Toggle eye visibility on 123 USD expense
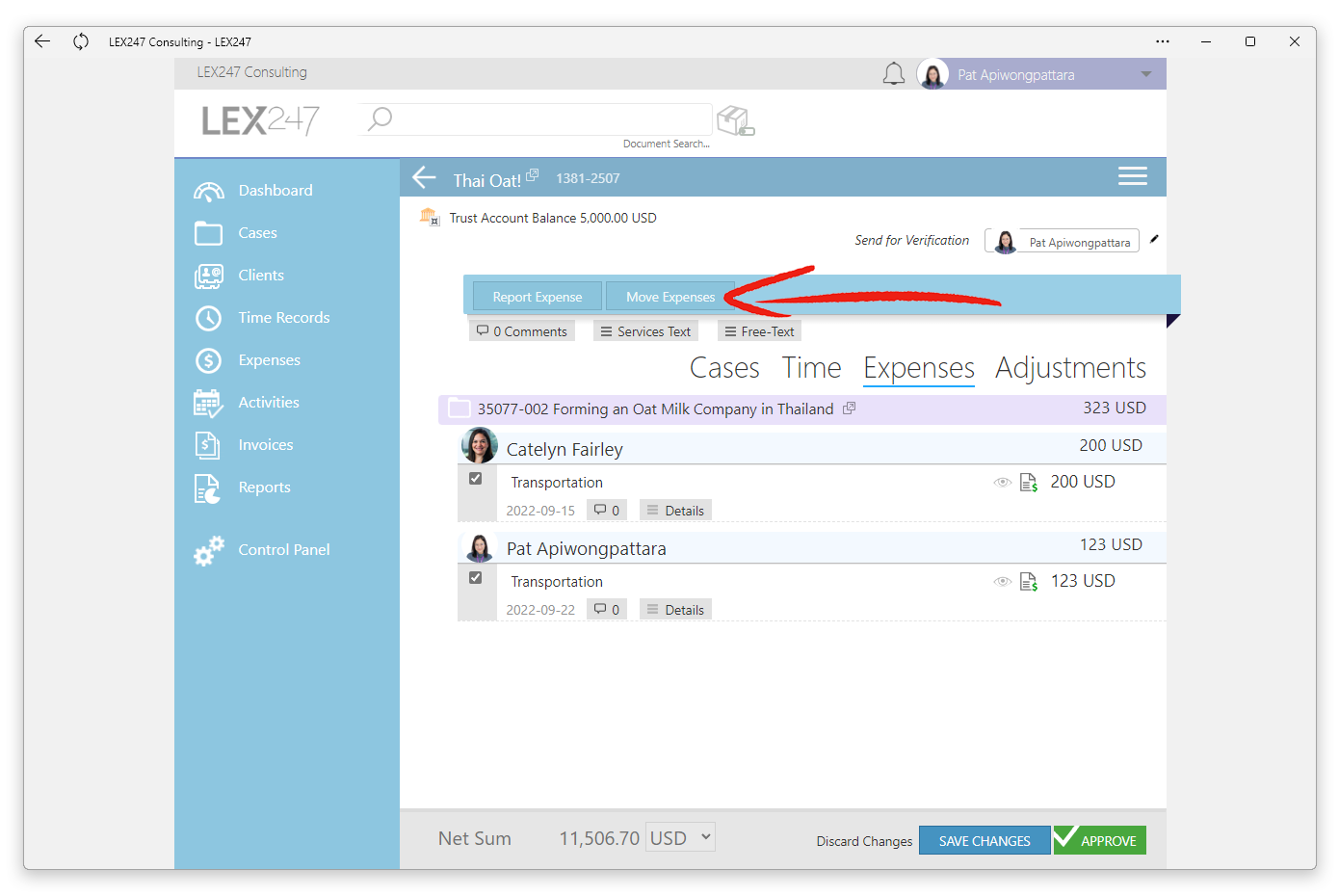 pyautogui.click(x=1002, y=582)
